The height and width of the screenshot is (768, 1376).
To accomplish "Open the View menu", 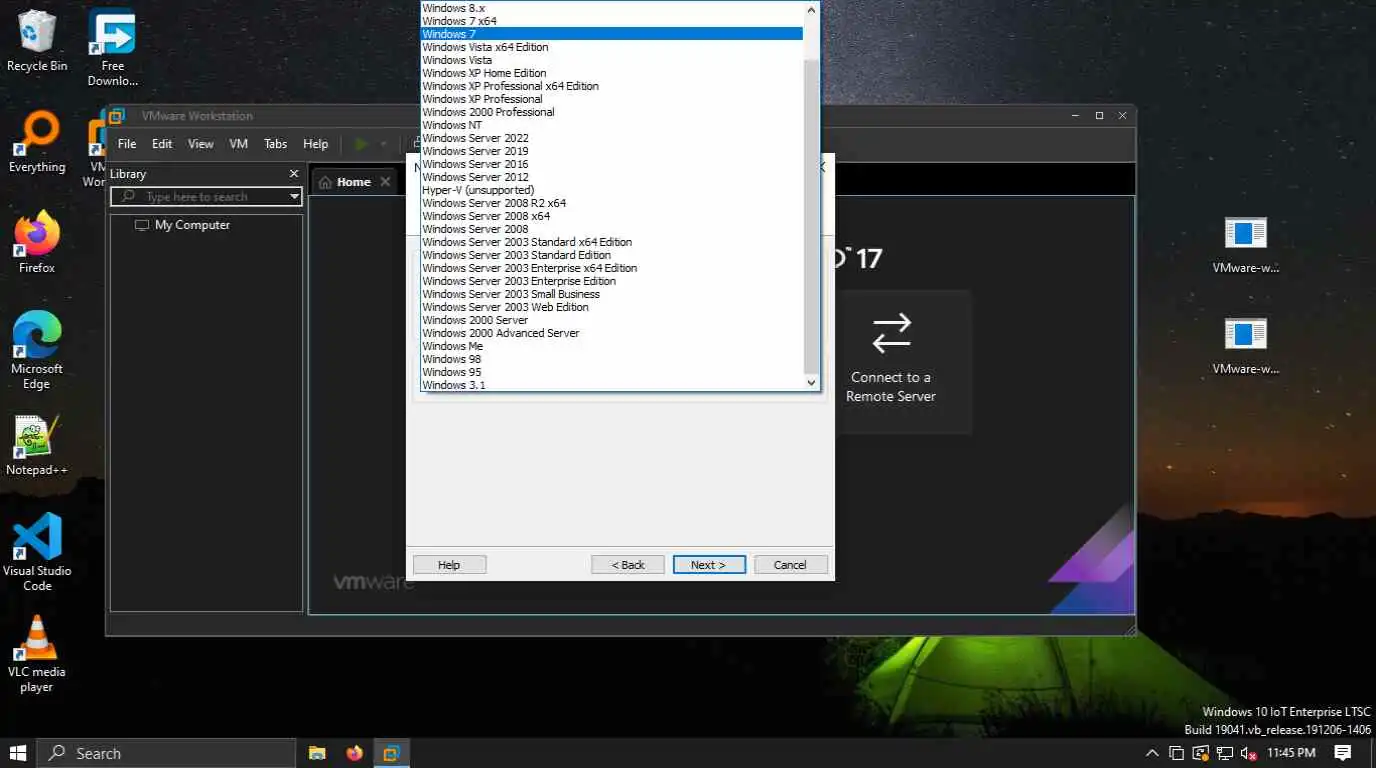I will [200, 144].
